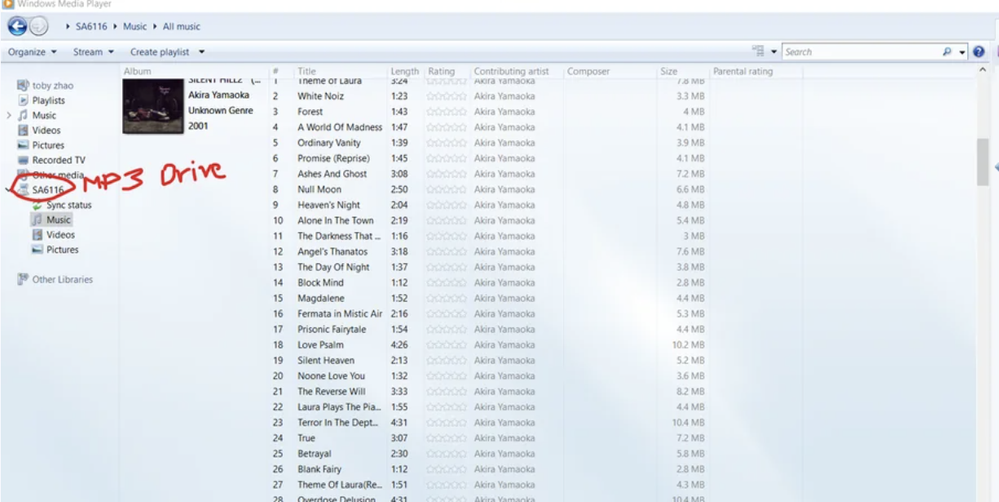999x502 pixels.
Task: Click the library Music note icon
Action: (x=23, y=115)
